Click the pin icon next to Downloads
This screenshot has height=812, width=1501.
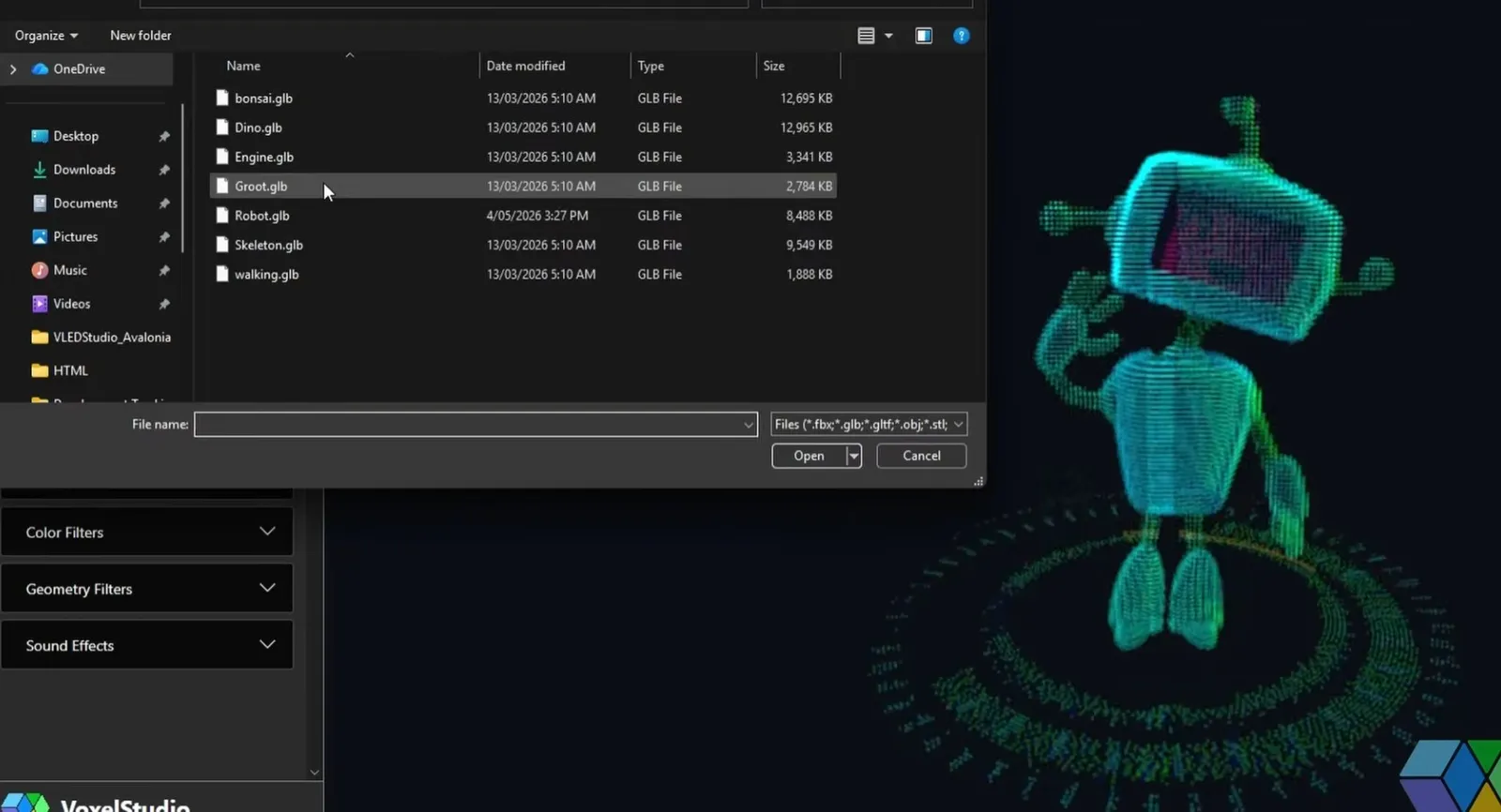click(164, 171)
